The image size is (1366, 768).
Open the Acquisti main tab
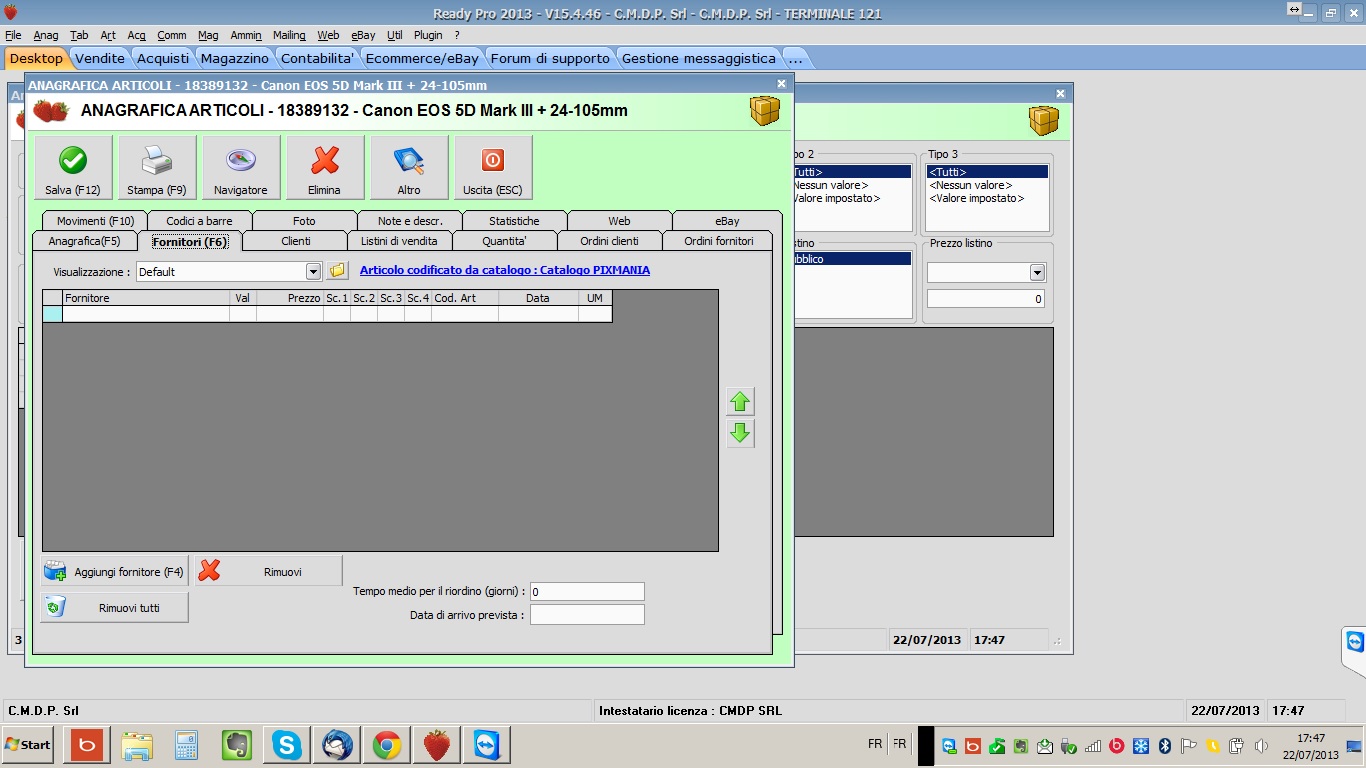click(x=163, y=58)
